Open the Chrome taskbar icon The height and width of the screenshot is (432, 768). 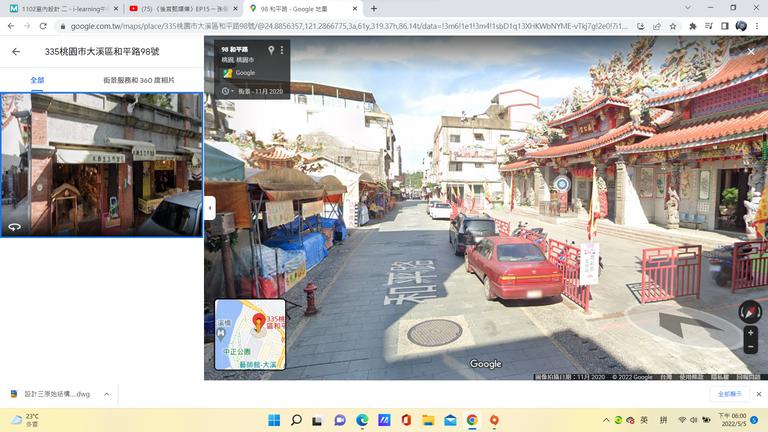[x=472, y=420]
